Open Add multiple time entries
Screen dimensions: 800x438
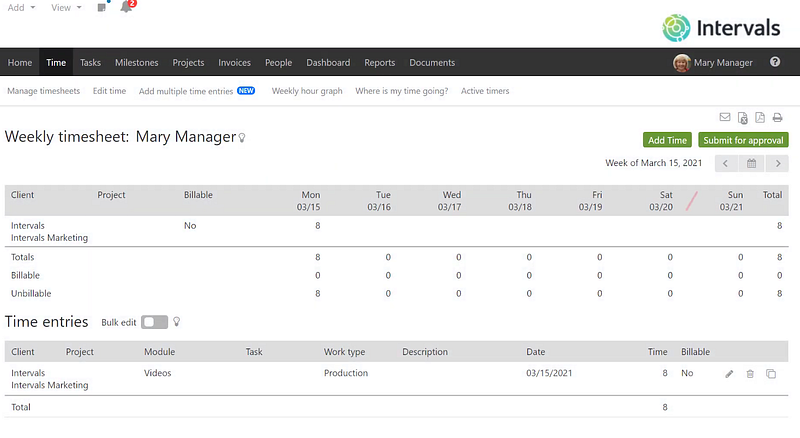point(186,91)
